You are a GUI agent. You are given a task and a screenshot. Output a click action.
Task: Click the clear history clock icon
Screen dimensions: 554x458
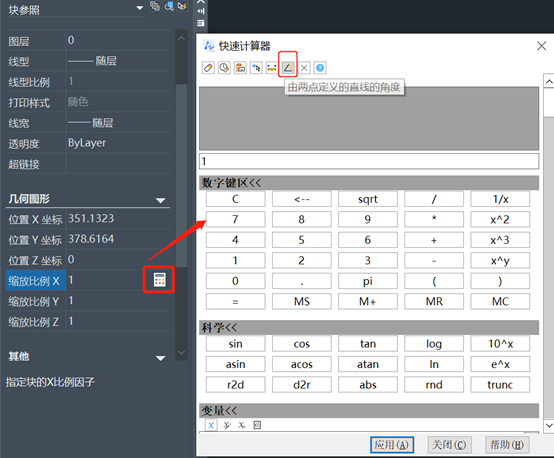(224, 67)
